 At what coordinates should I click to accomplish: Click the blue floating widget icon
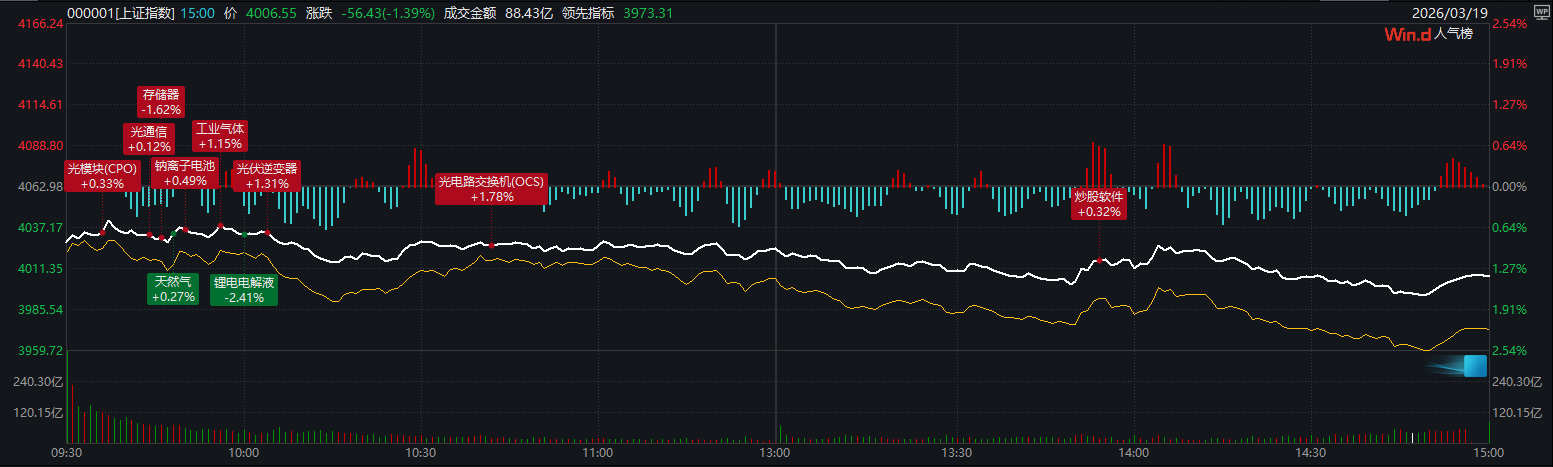pyautogui.click(x=1474, y=366)
